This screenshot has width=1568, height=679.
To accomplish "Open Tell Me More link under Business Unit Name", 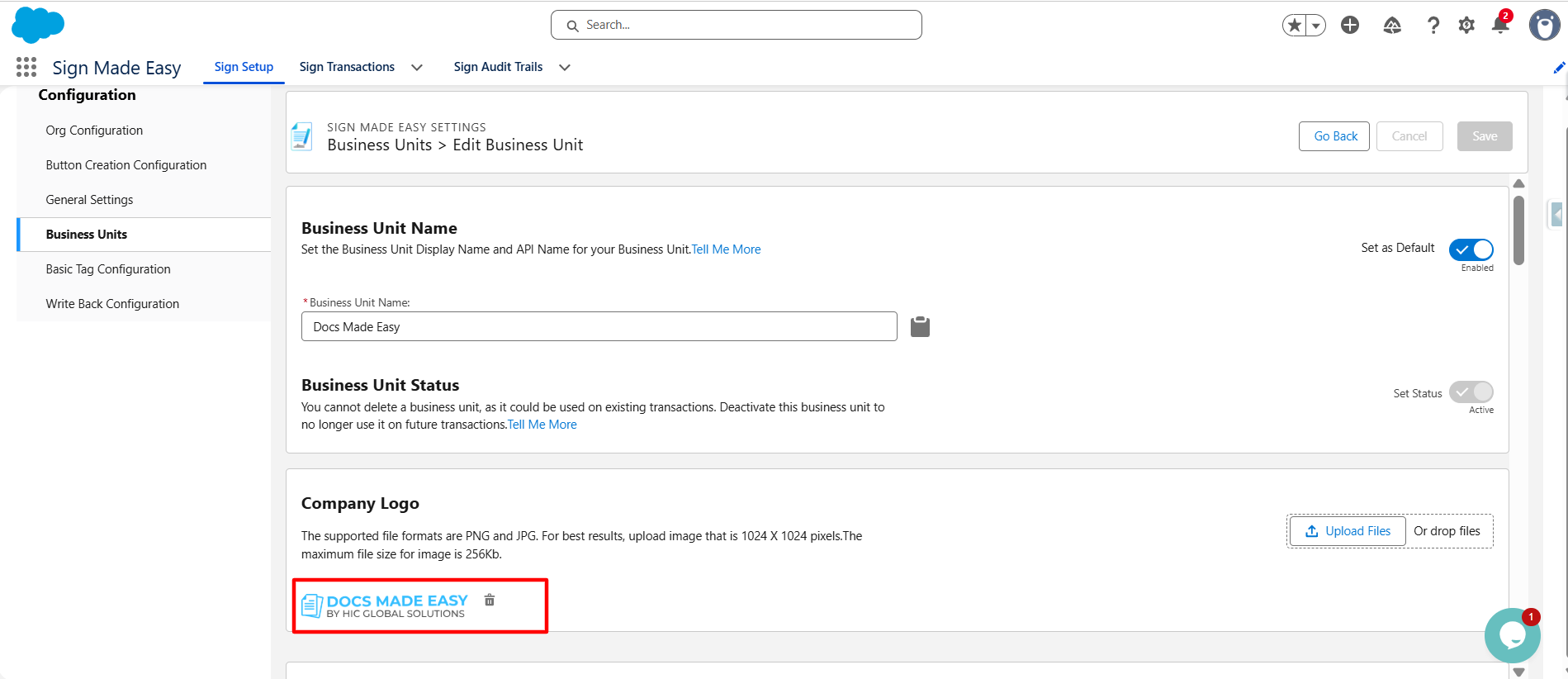I will [x=726, y=249].
